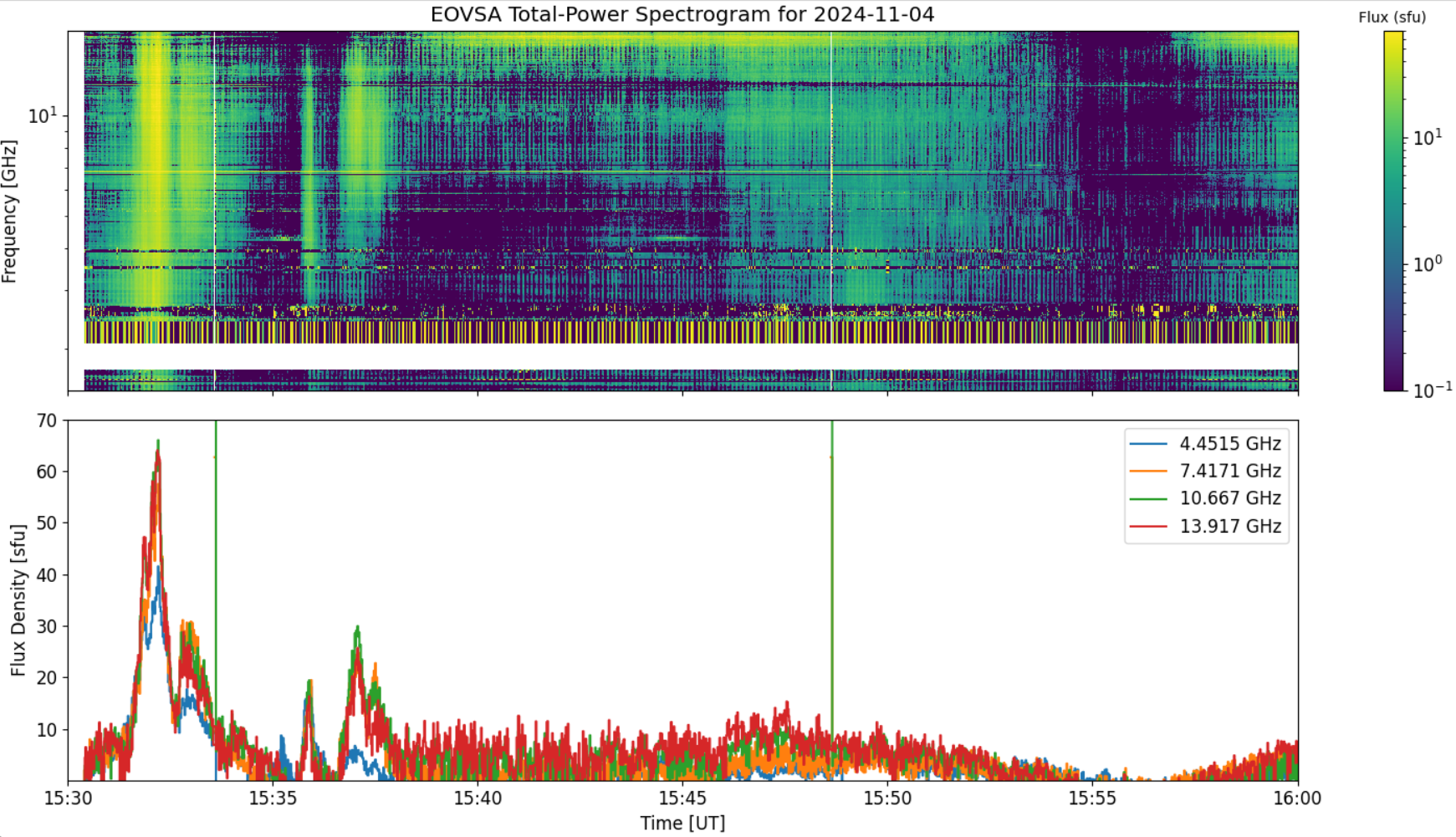Screen dimensions: 1456x837
Task: Click the 70 flux density tick label
Action: click(48, 421)
